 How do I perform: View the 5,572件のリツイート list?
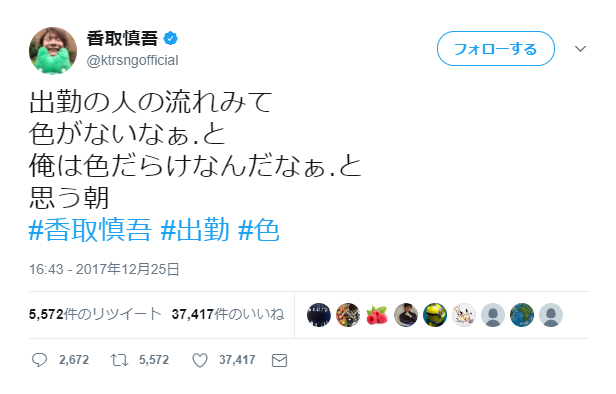pyautogui.click(x=95, y=314)
